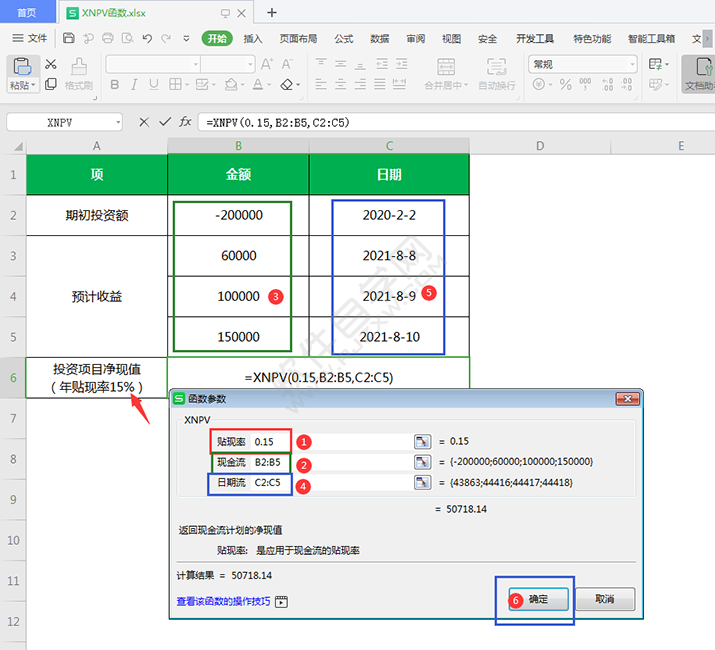This screenshot has height=650, width=715.
Task: Click the fx insert function icon
Action: click(185, 122)
